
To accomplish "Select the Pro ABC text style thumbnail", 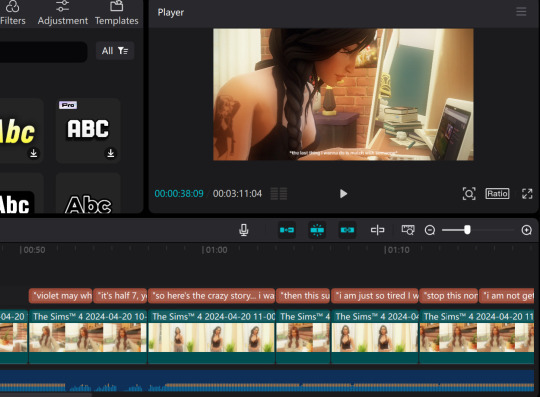I will point(88,130).
